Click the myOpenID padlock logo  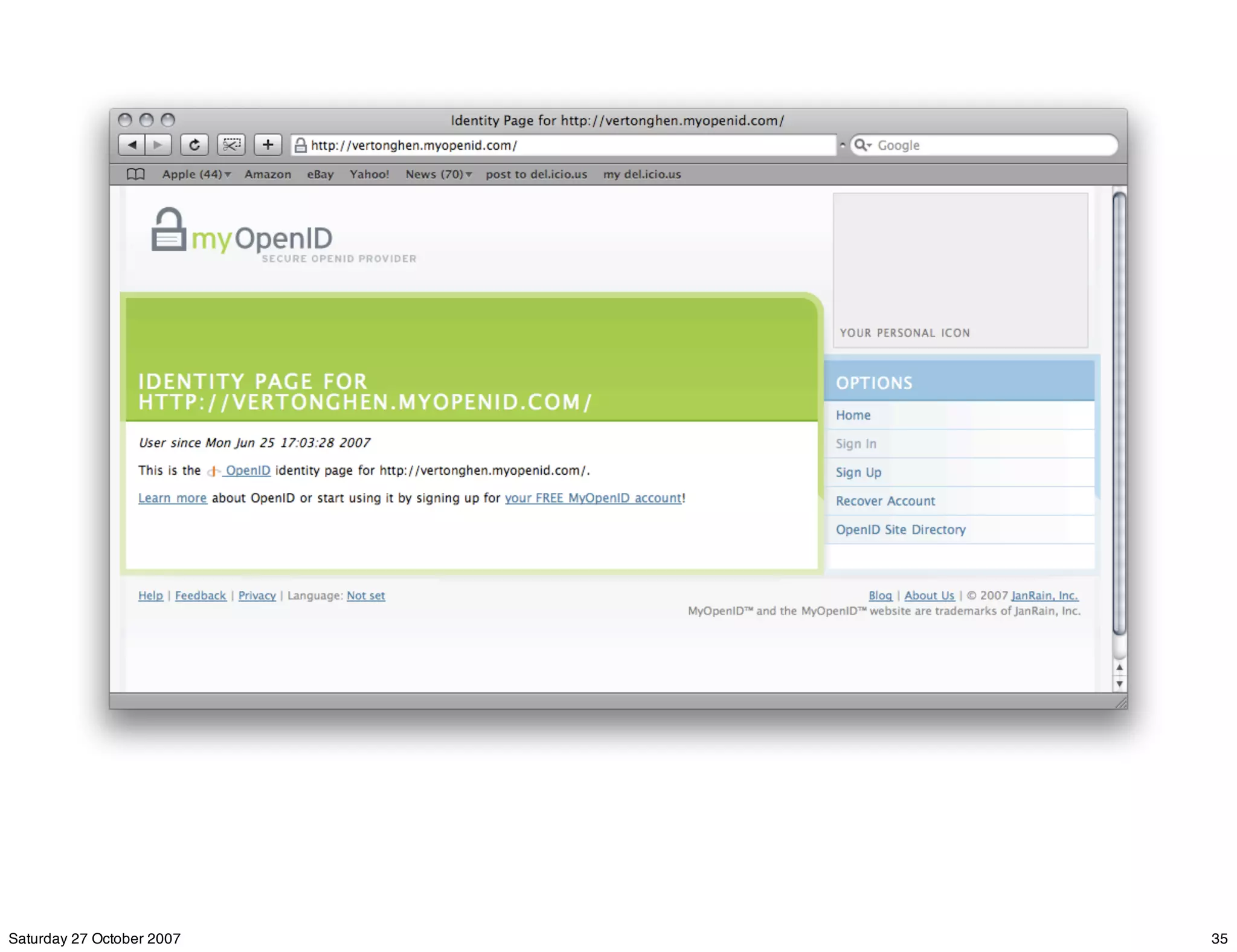(169, 230)
